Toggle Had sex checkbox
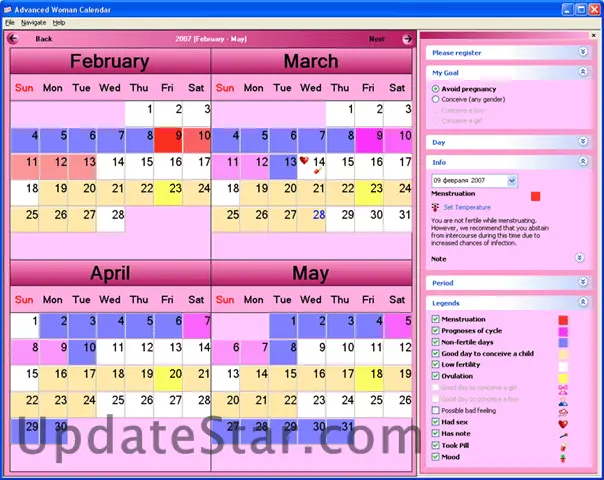The width and height of the screenshot is (604, 480). coord(435,422)
